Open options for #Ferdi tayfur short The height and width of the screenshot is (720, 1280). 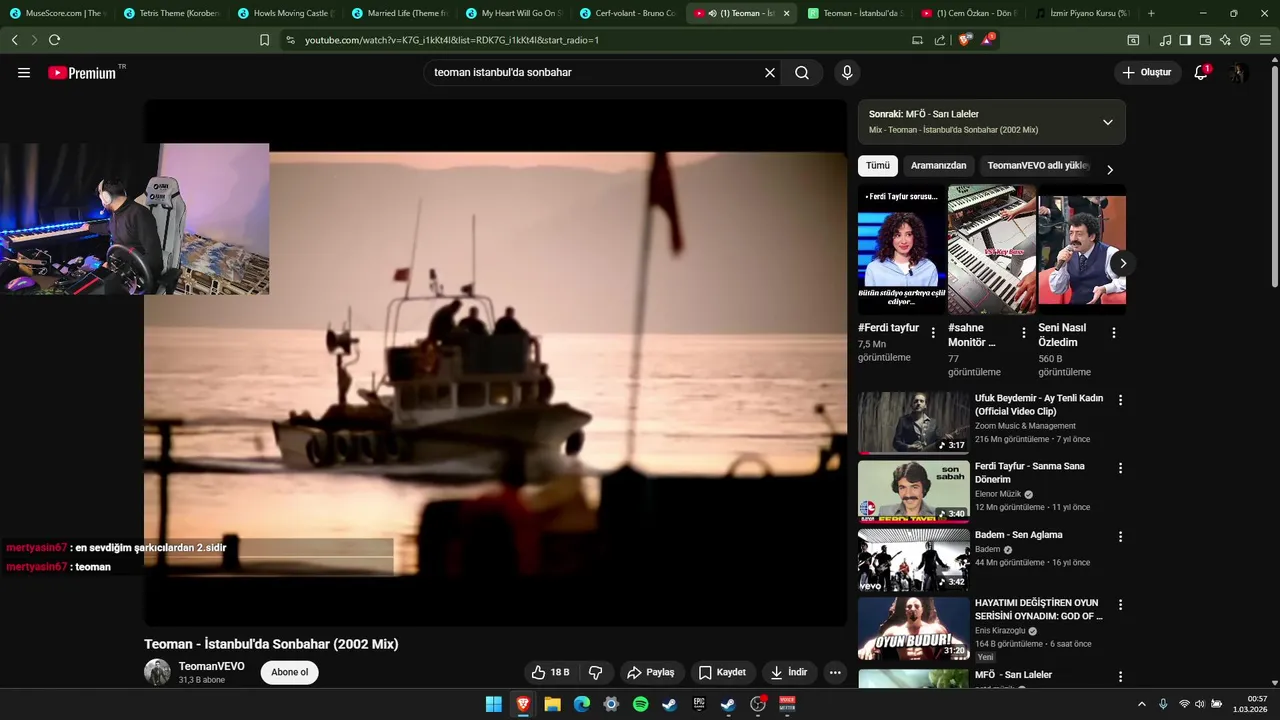pos(933,333)
